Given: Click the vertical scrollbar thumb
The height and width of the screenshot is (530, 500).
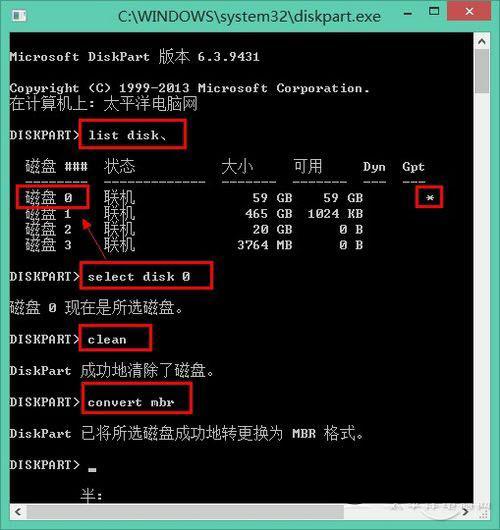Looking at the screenshot, I should pyautogui.click(x=482, y=72).
